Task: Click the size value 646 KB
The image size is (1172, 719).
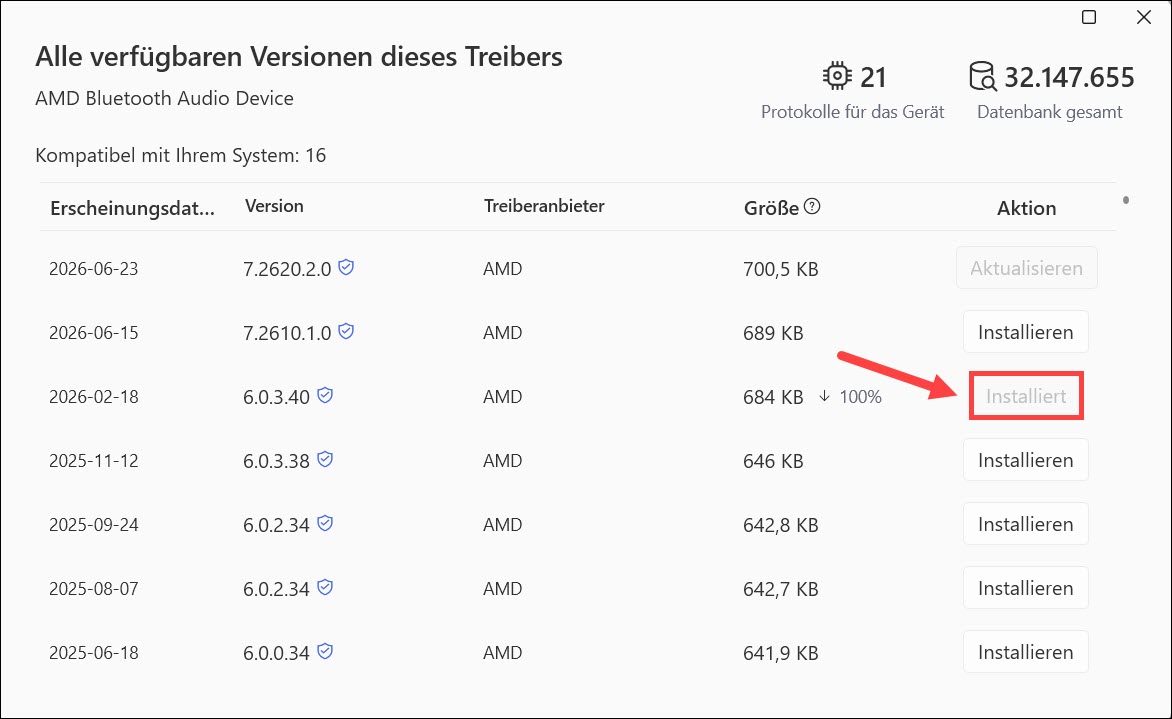Action: pyautogui.click(x=773, y=461)
